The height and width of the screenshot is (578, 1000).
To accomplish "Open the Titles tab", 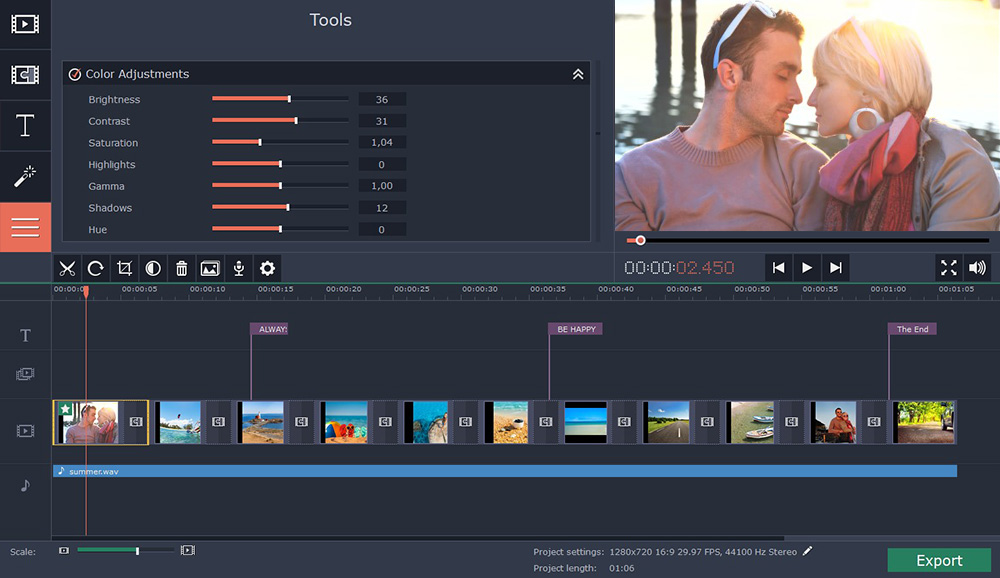I will [25, 126].
